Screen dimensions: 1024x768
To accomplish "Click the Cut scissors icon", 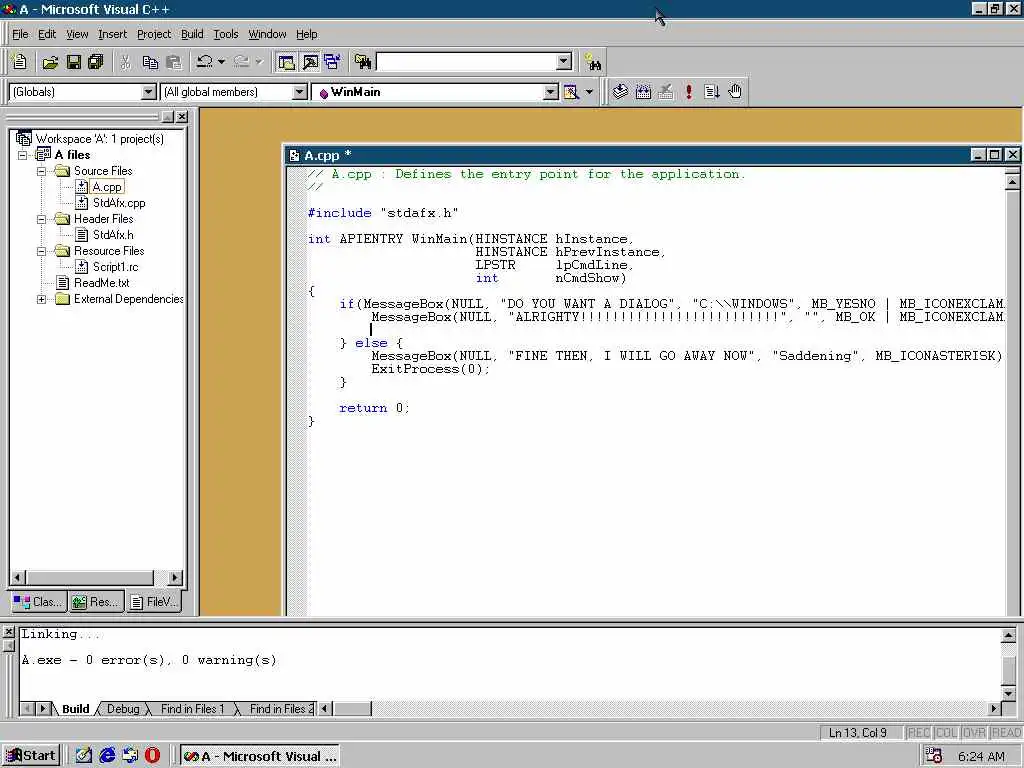I will pyautogui.click(x=126, y=62).
